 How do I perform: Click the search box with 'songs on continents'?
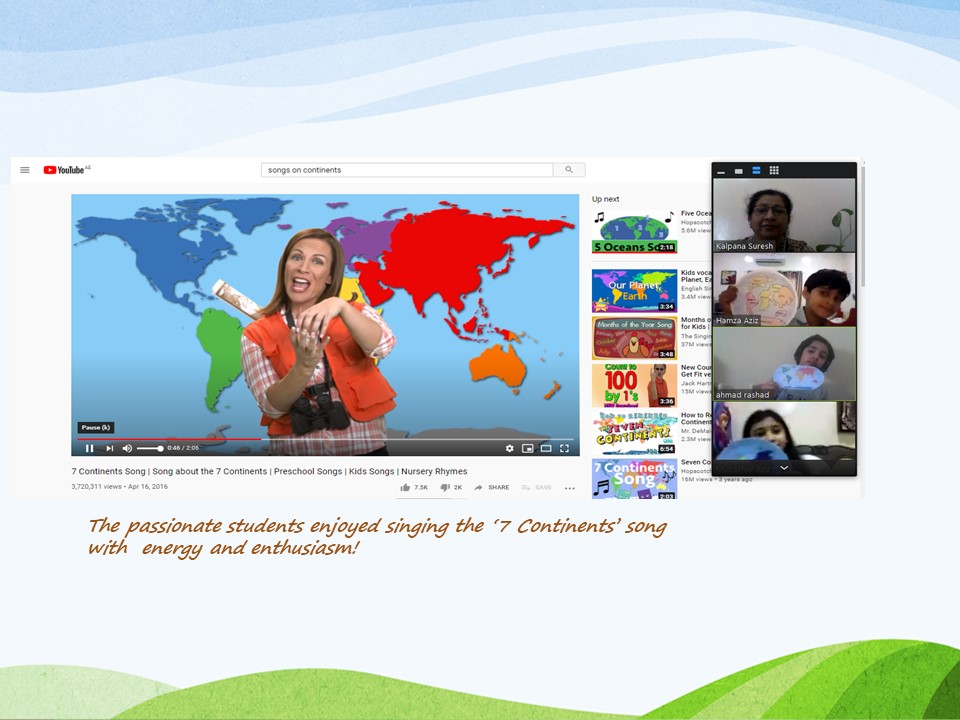coord(406,170)
